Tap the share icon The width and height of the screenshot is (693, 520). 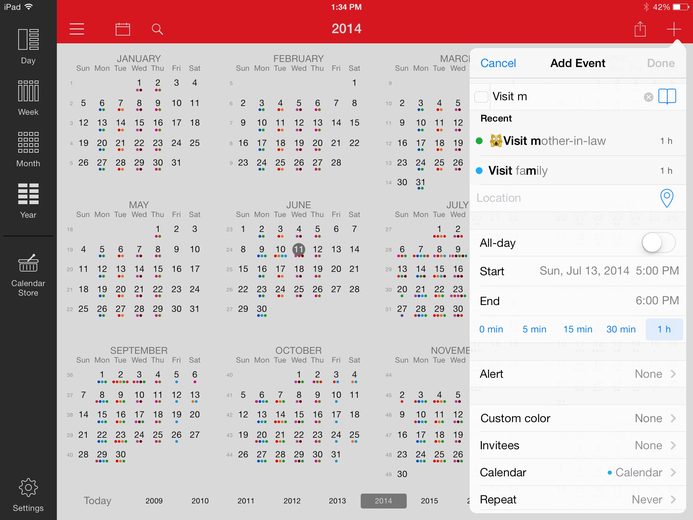(x=640, y=29)
